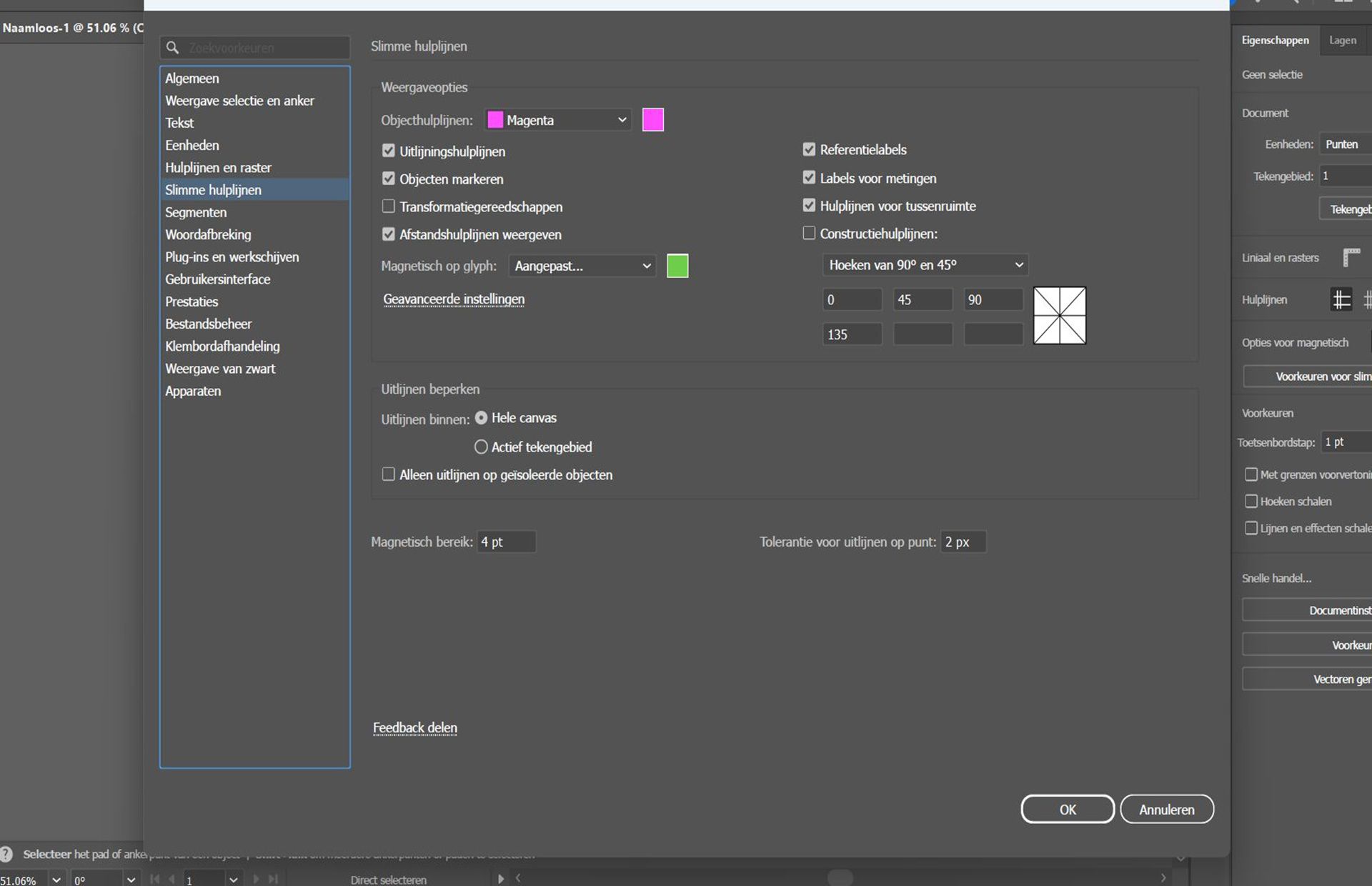The width and height of the screenshot is (1372, 886).
Task: Open the Hoeken van 90° en 45° dropdown
Action: click(x=925, y=265)
